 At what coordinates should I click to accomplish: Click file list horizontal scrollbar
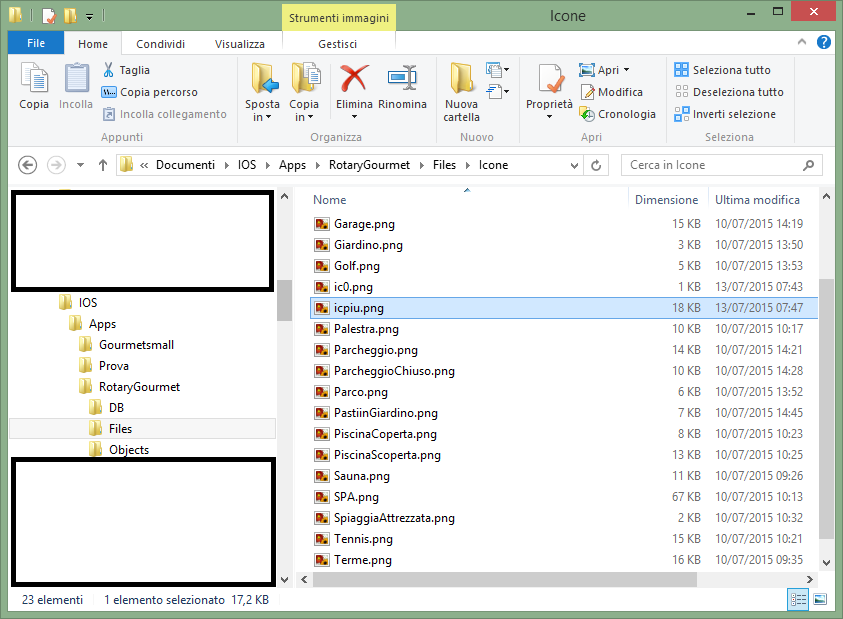pos(504,579)
